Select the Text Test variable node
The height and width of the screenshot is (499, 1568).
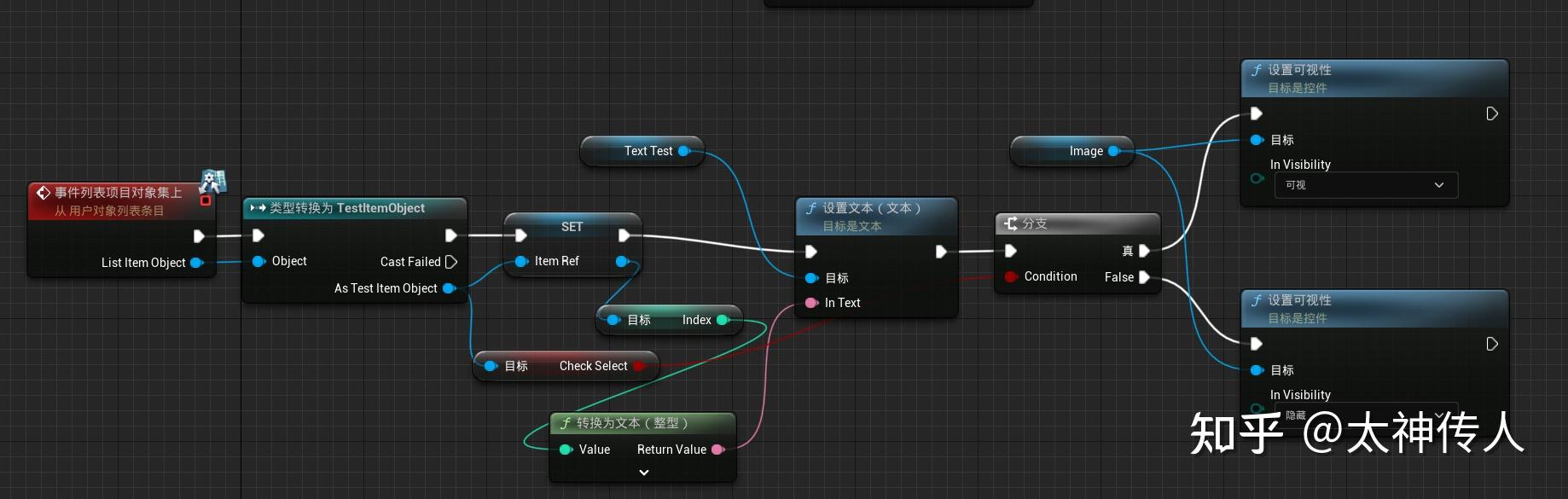(x=642, y=151)
